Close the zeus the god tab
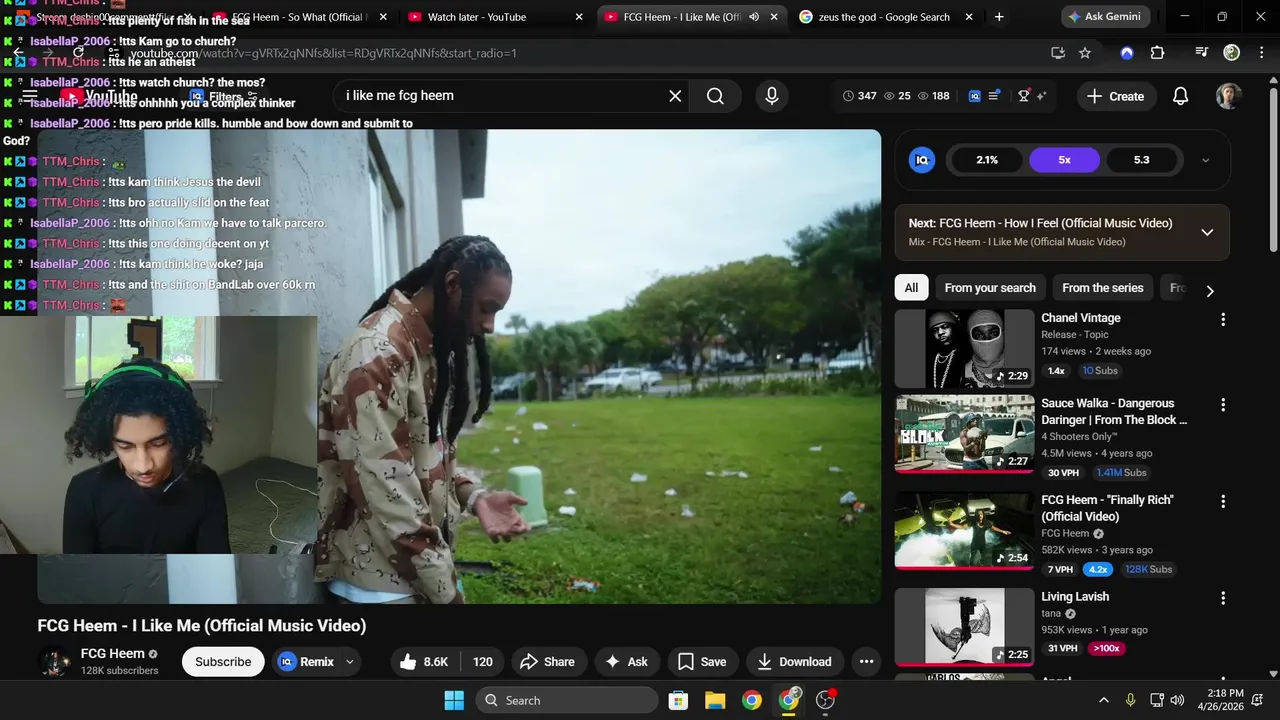This screenshot has width=1280, height=720. (969, 17)
